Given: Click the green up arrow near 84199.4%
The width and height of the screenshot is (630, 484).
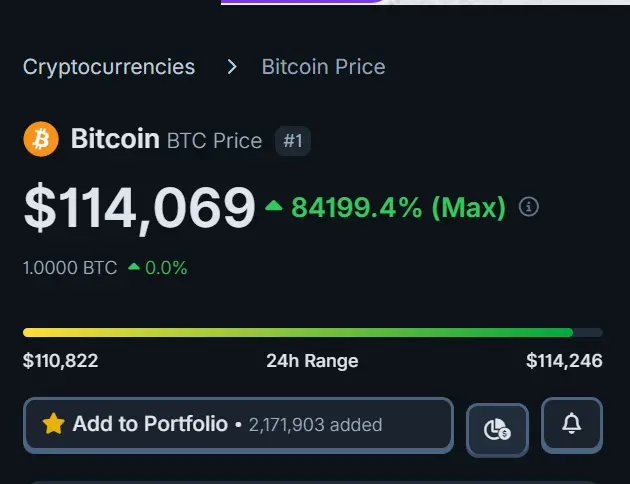Looking at the screenshot, I should (x=274, y=206).
